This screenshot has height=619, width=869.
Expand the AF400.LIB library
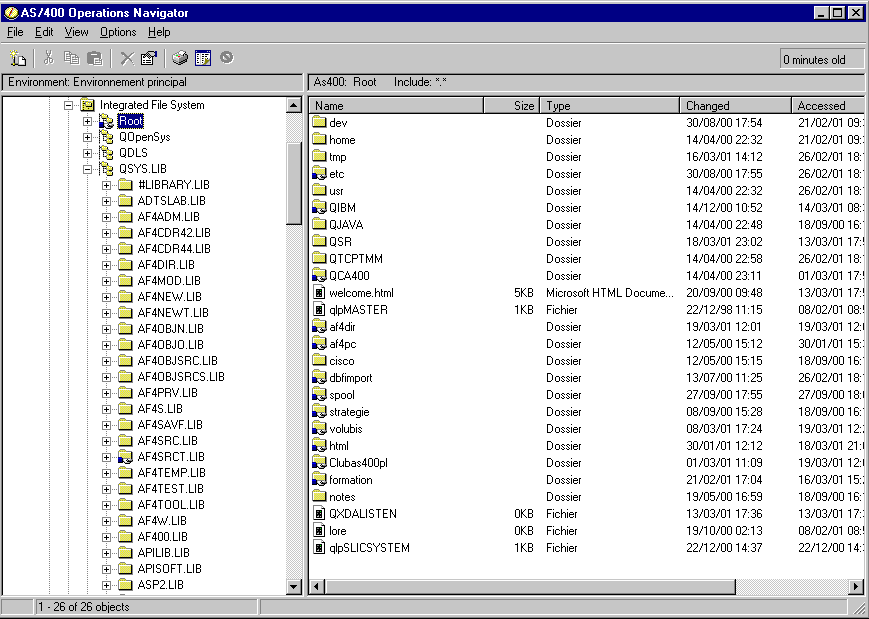tap(106, 537)
